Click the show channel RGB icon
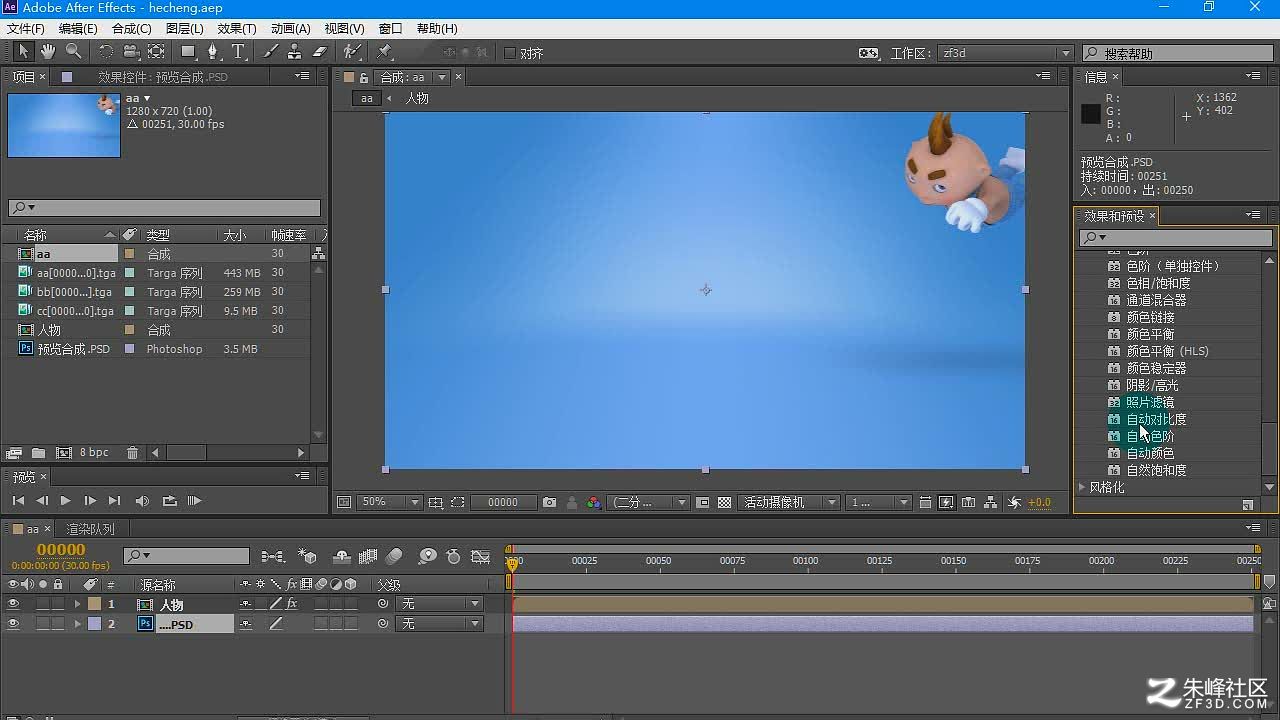 (x=594, y=502)
